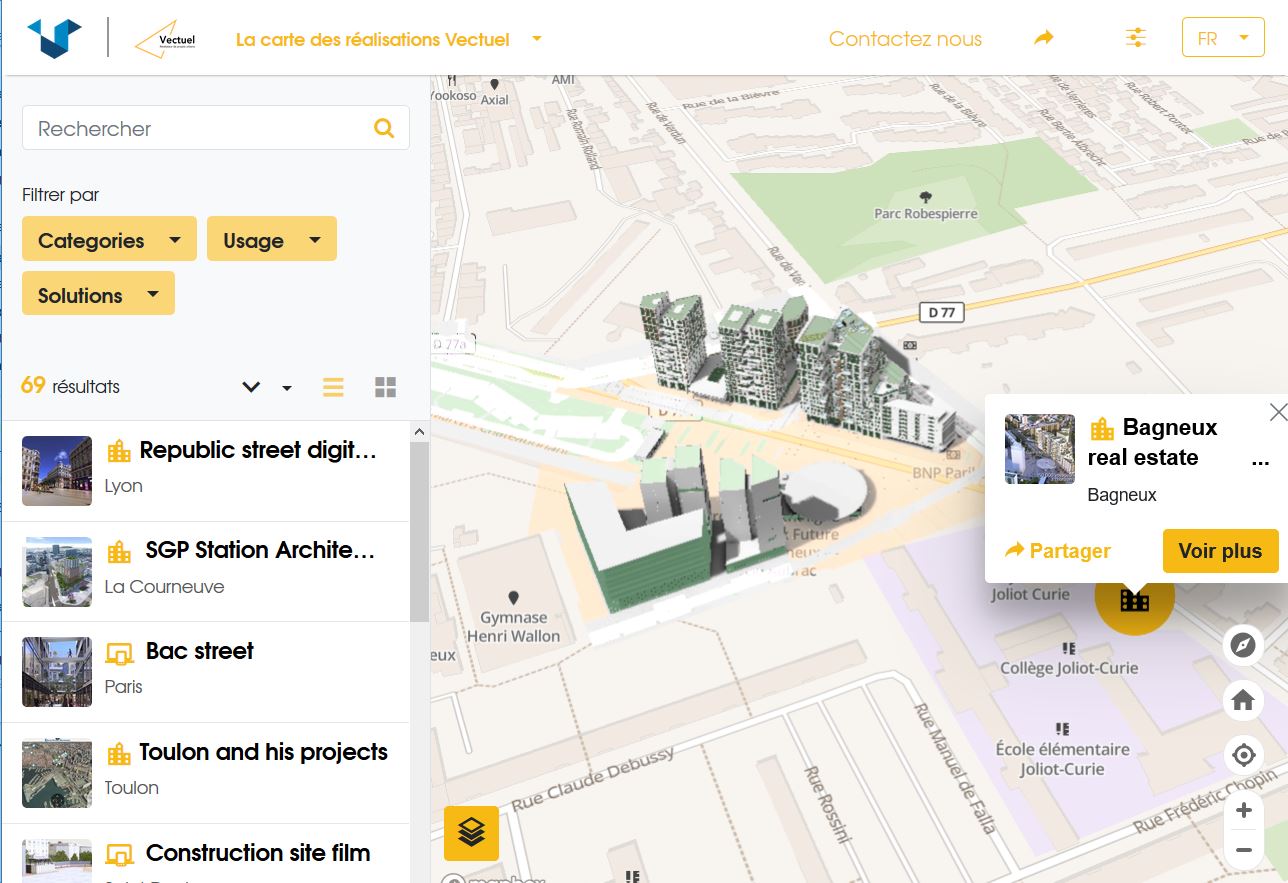Click Bagneux popup thumbnail image
This screenshot has height=883, width=1288.
point(1040,449)
